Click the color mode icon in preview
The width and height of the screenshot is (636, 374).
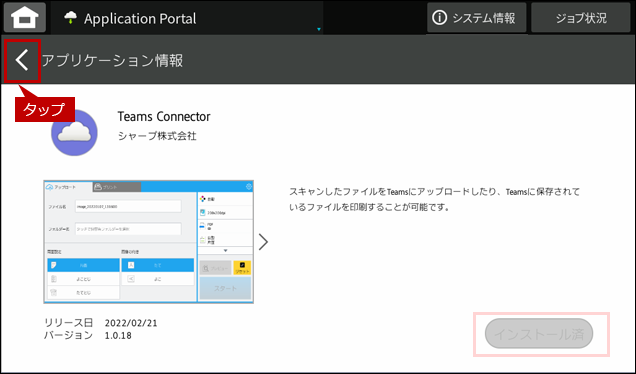point(203,199)
